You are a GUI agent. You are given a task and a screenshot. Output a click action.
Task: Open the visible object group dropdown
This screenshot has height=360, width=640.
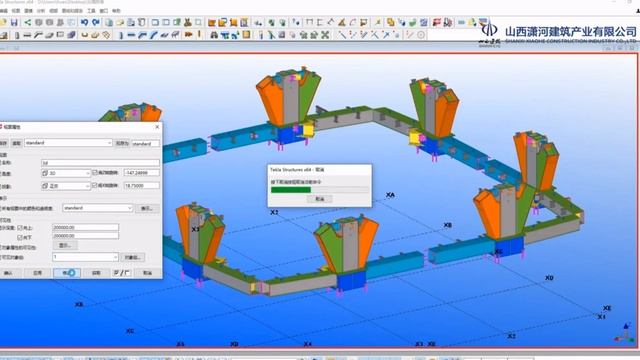point(85,257)
